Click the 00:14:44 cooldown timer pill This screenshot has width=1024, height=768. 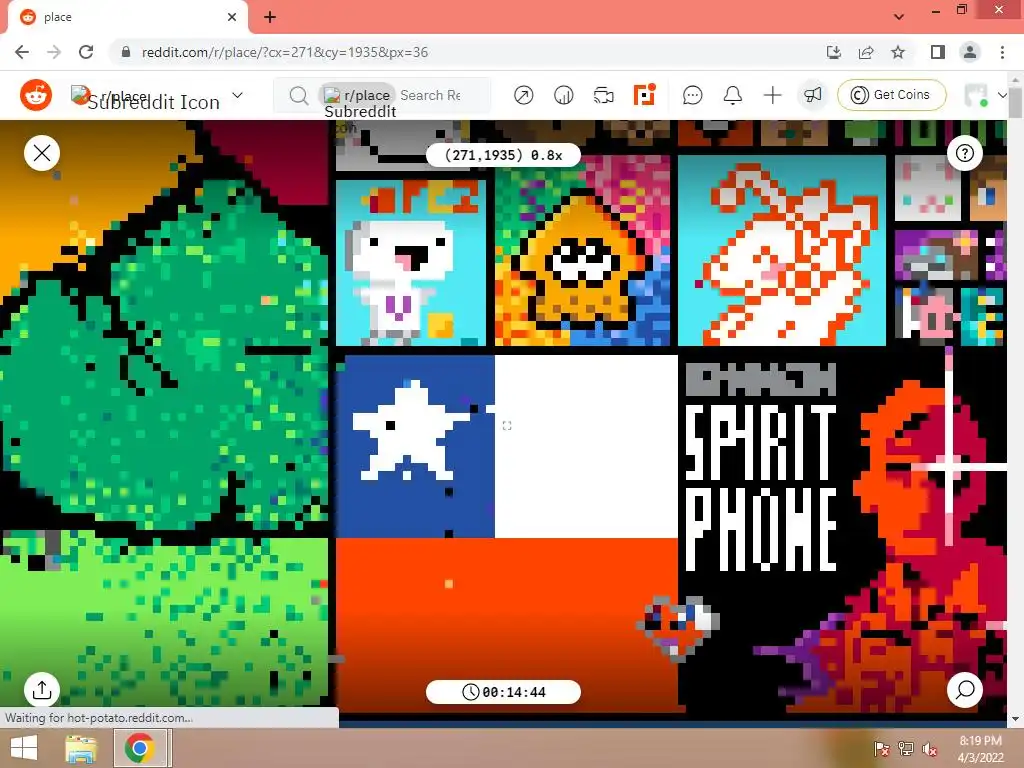pos(503,692)
